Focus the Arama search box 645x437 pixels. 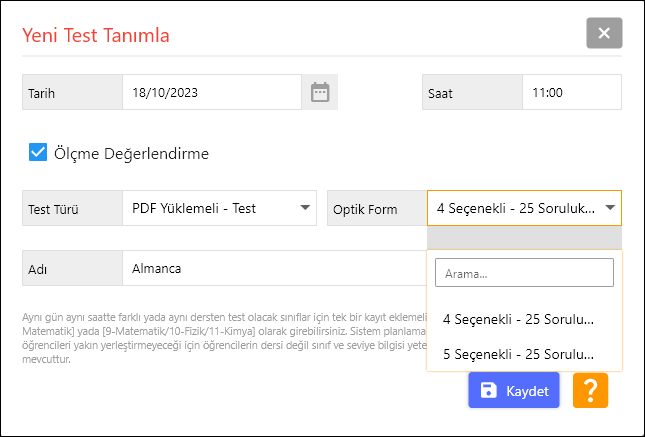[523, 272]
